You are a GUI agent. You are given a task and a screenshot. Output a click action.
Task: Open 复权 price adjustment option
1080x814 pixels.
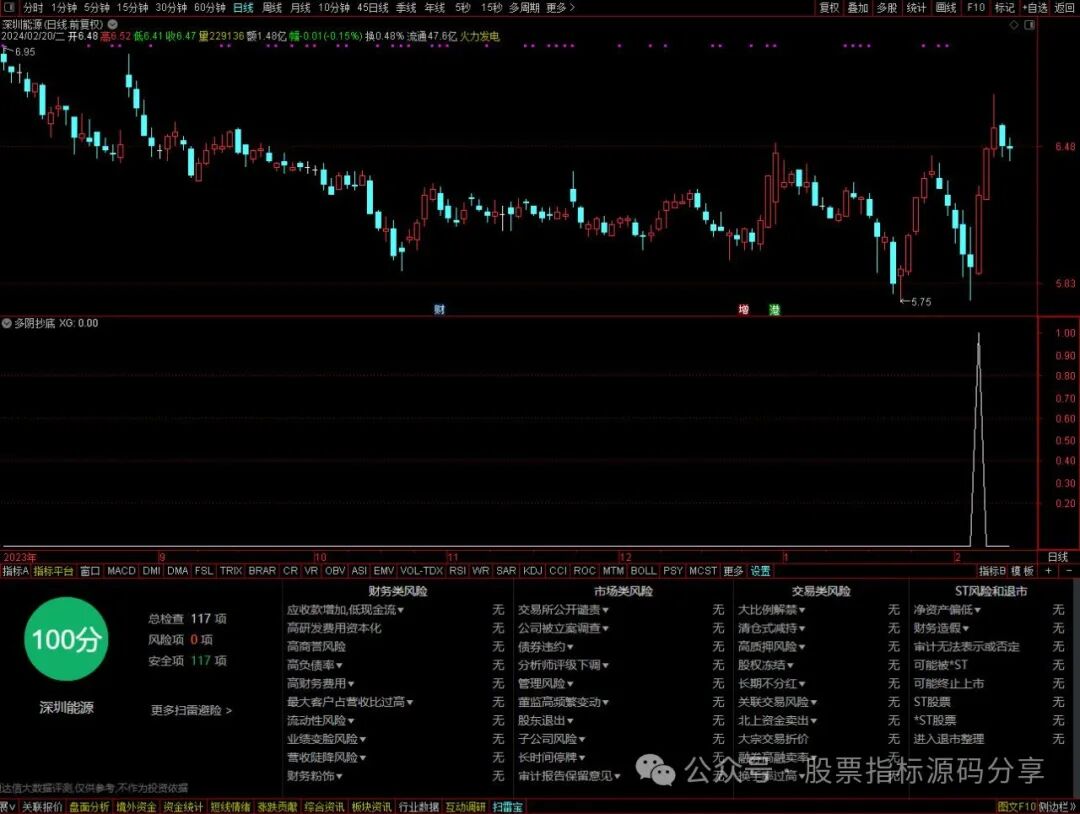click(829, 8)
